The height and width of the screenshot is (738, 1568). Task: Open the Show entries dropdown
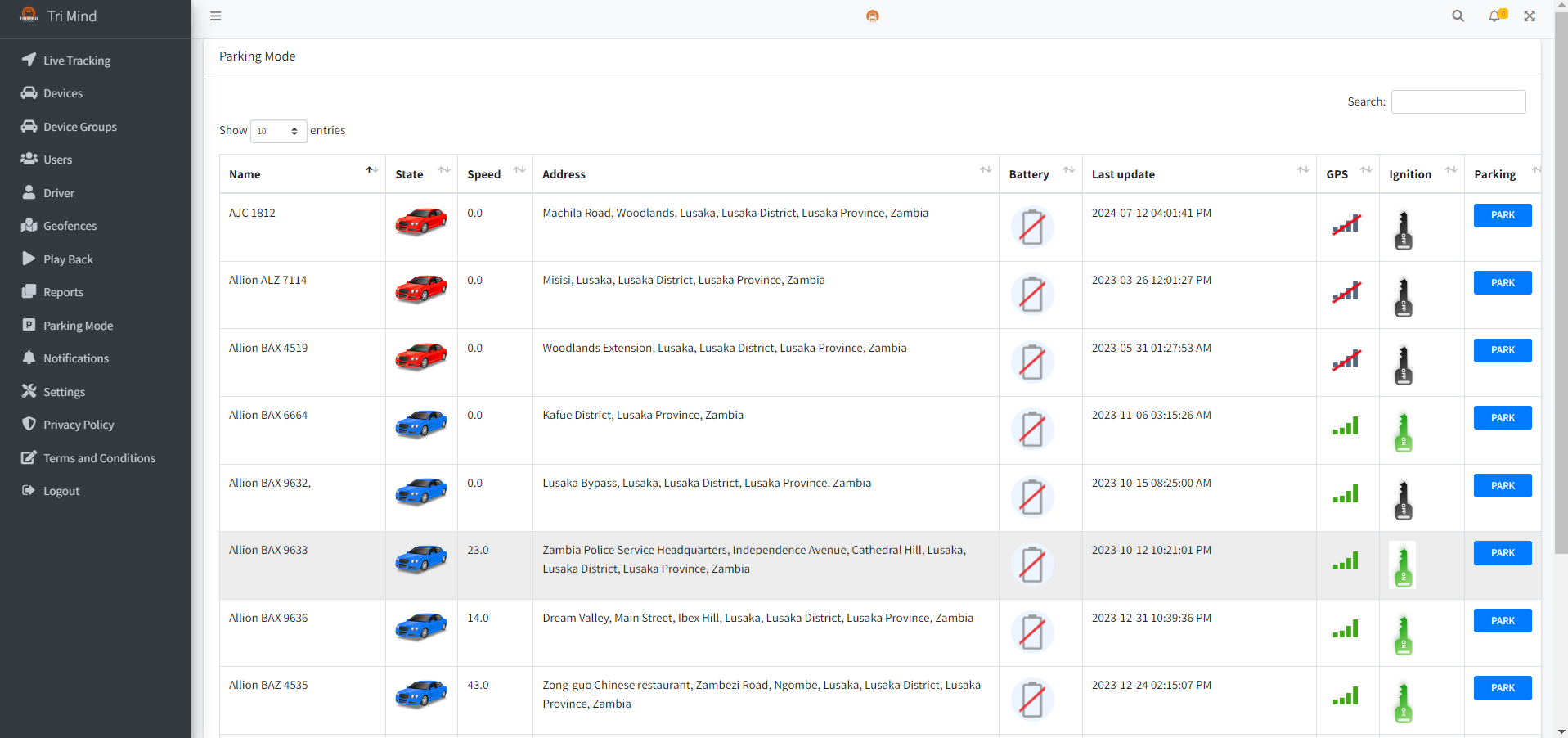[x=277, y=131]
